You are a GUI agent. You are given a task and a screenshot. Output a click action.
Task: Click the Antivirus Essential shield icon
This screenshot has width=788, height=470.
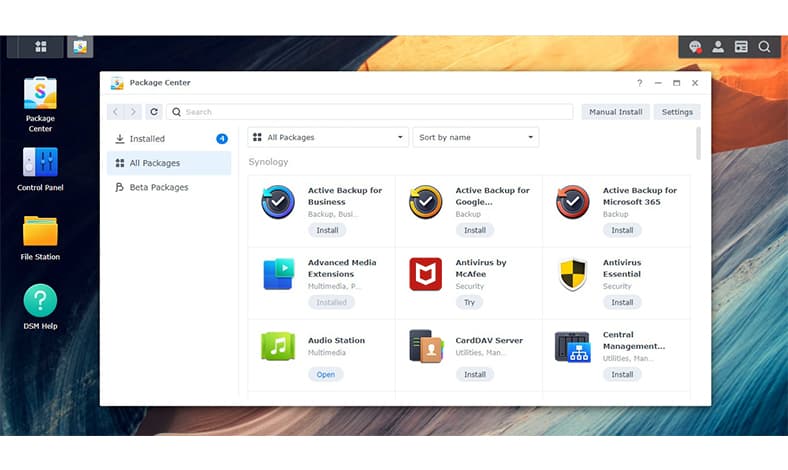click(573, 274)
